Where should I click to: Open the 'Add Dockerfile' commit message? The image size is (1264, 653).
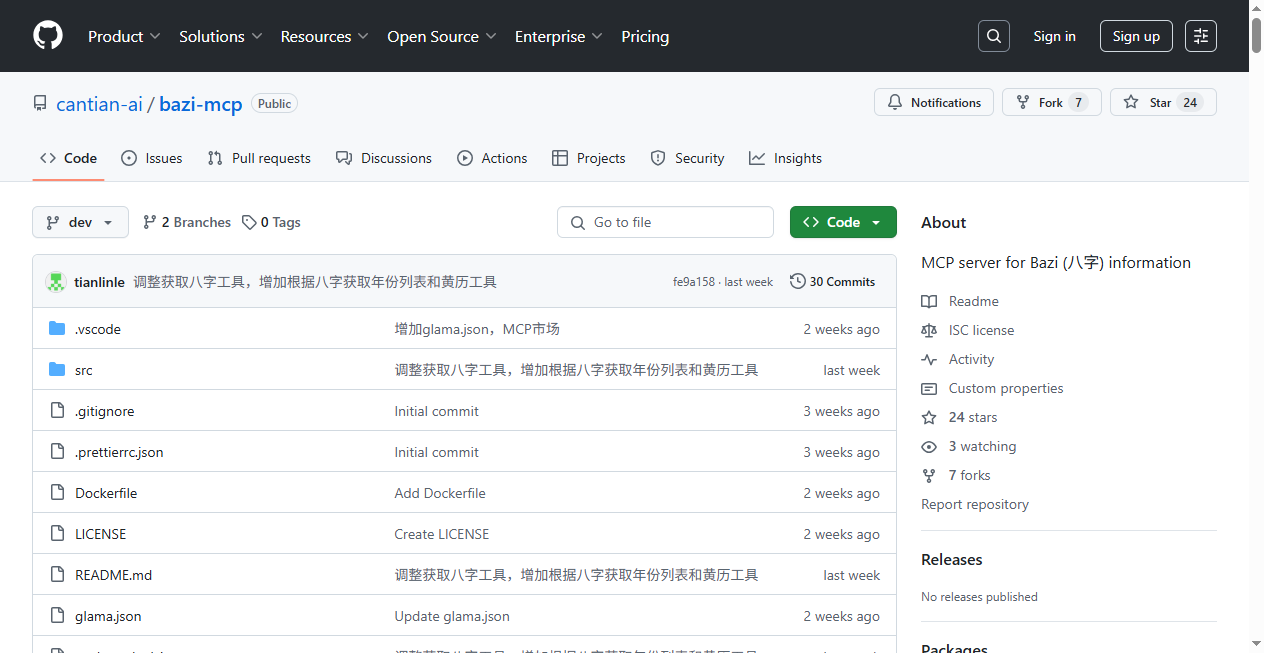click(440, 493)
